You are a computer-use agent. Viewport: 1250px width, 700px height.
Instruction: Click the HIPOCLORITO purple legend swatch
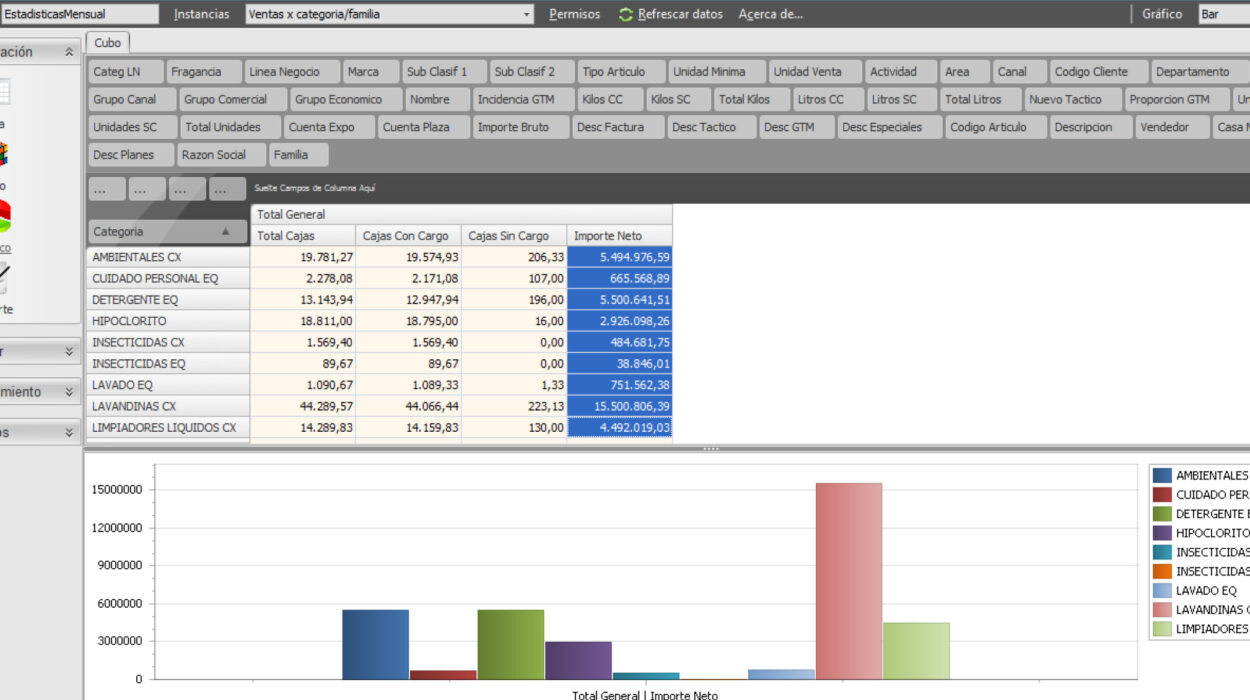(1161, 533)
